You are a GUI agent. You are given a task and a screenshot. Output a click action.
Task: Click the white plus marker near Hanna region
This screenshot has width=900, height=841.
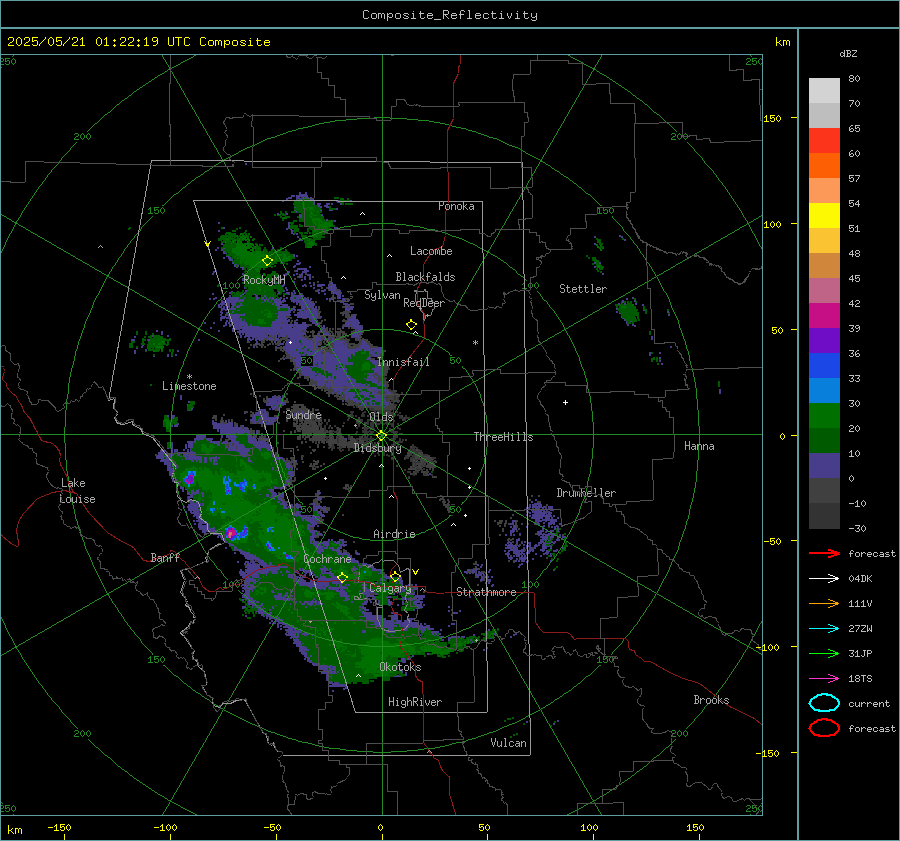[x=565, y=402]
